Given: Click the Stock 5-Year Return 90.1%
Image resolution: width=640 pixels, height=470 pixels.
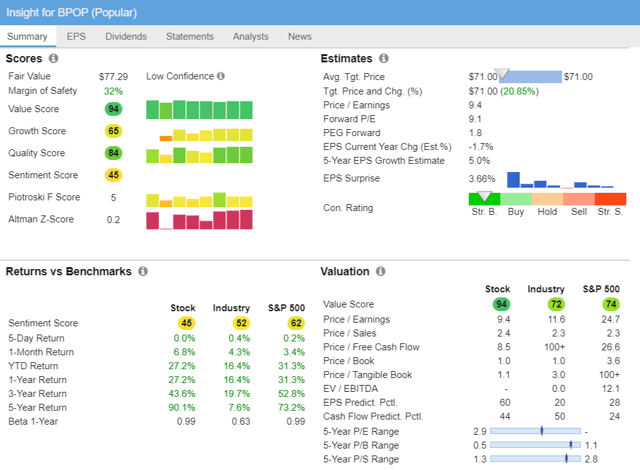Looking at the screenshot, I should pyautogui.click(x=182, y=408).
